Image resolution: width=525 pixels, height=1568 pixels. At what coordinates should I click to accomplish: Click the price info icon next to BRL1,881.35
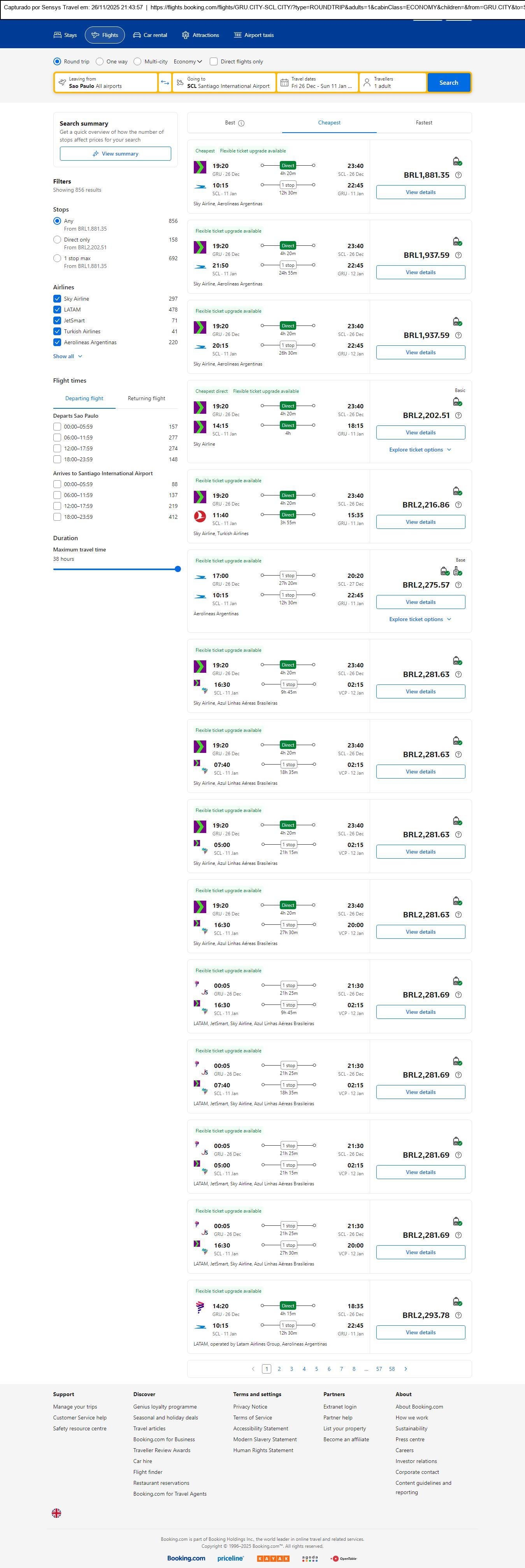pos(458,175)
